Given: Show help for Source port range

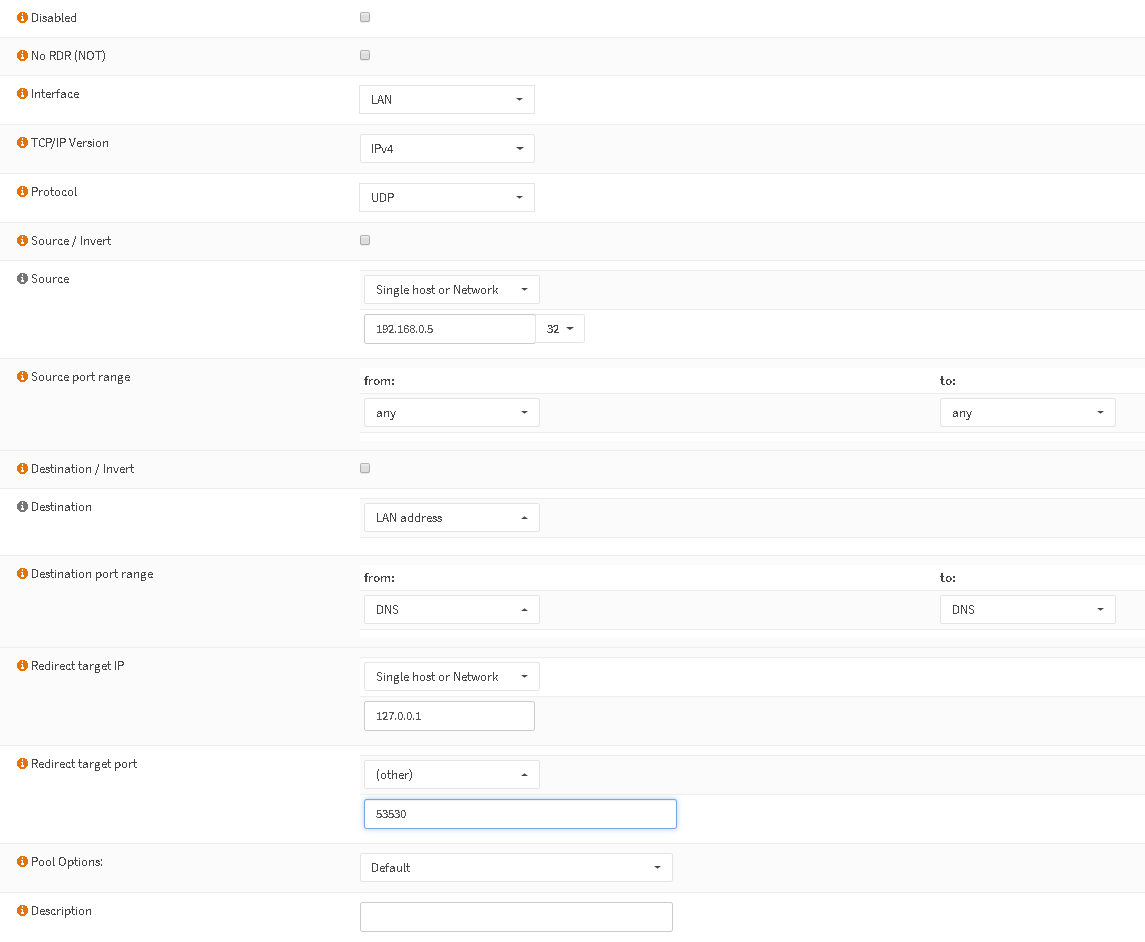Looking at the screenshot, I should pyautogui.click(x=22, y=377).
